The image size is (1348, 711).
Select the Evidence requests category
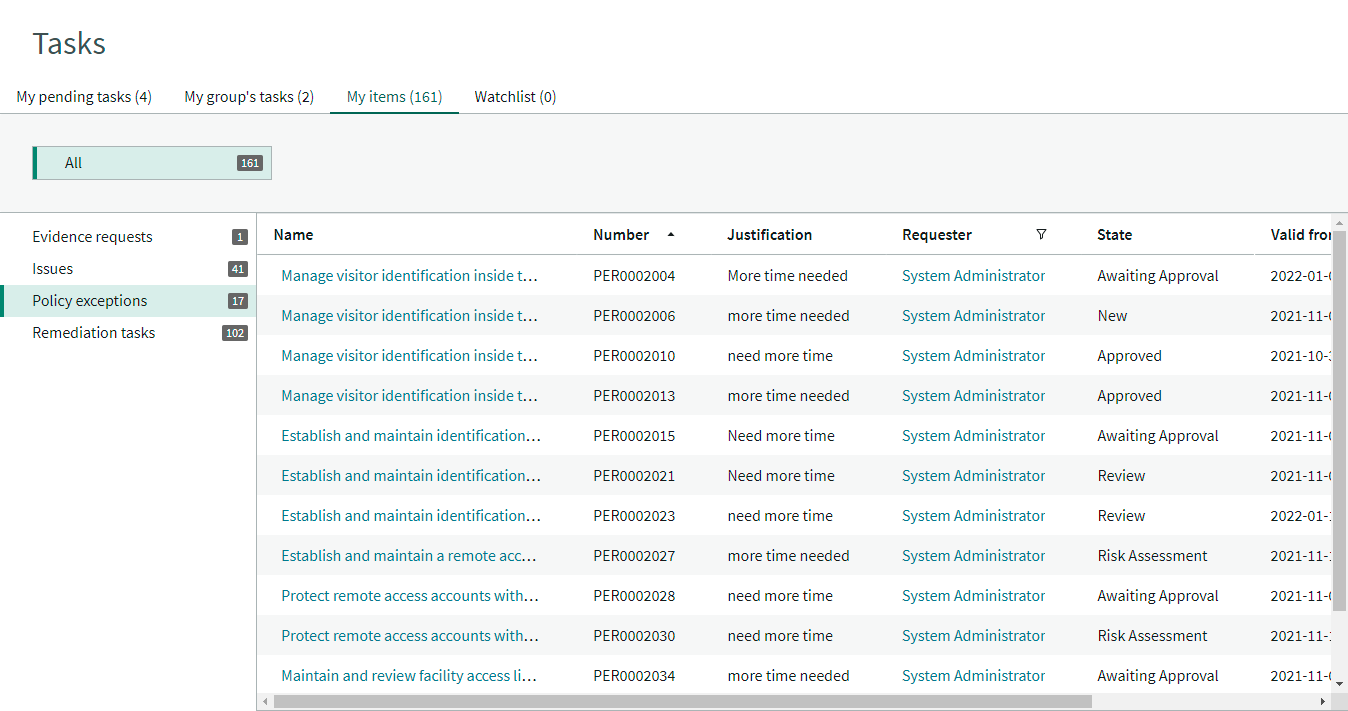coord(92,236)
